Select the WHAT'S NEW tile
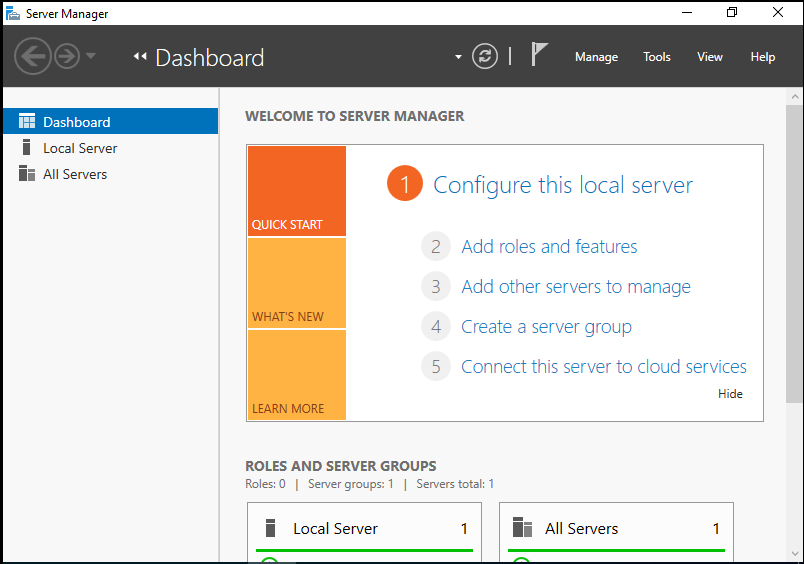Viewport: 804px width, 564px height. click(x=296, y=283)
